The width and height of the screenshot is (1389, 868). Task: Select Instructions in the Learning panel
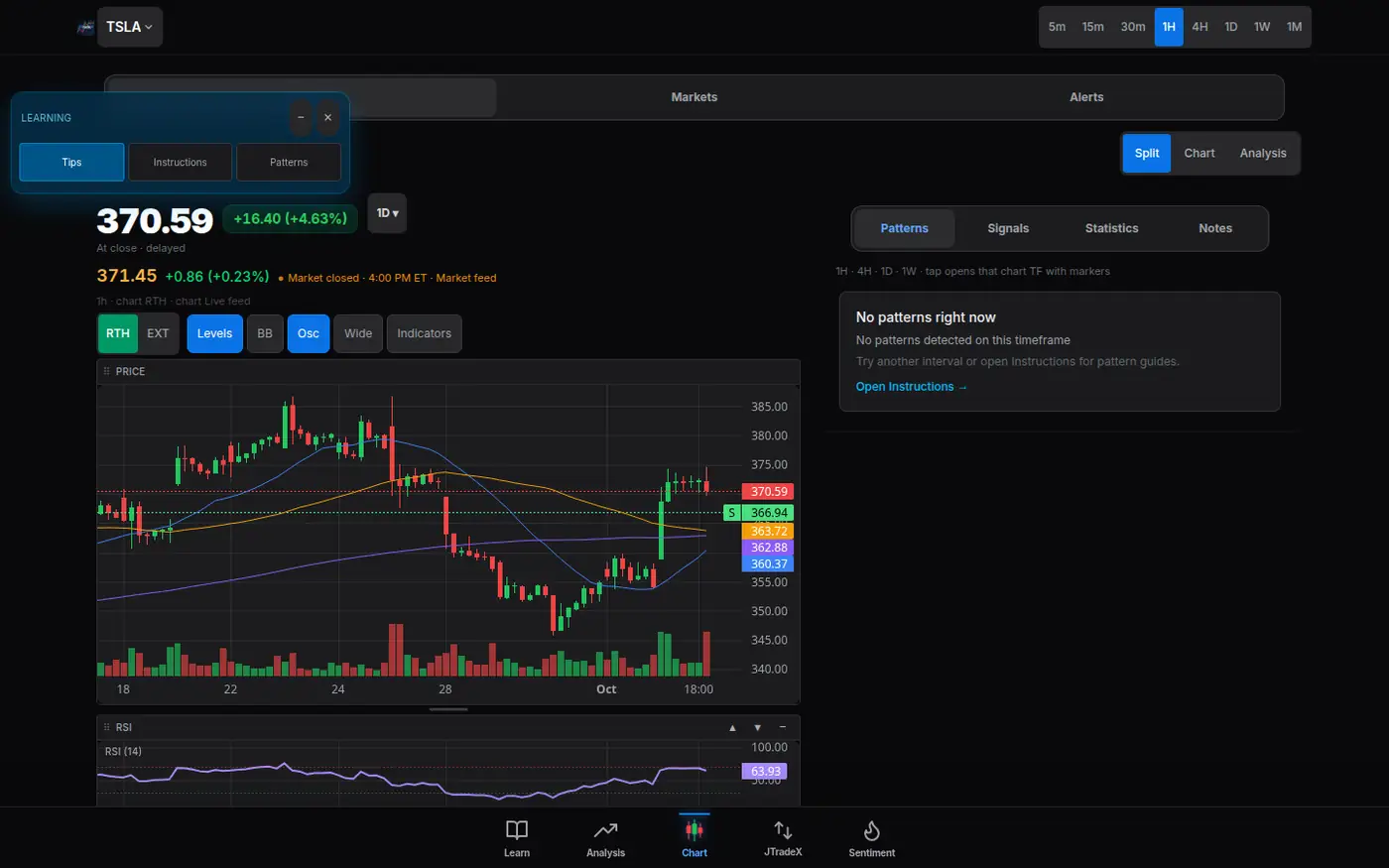tap(180, 163)
